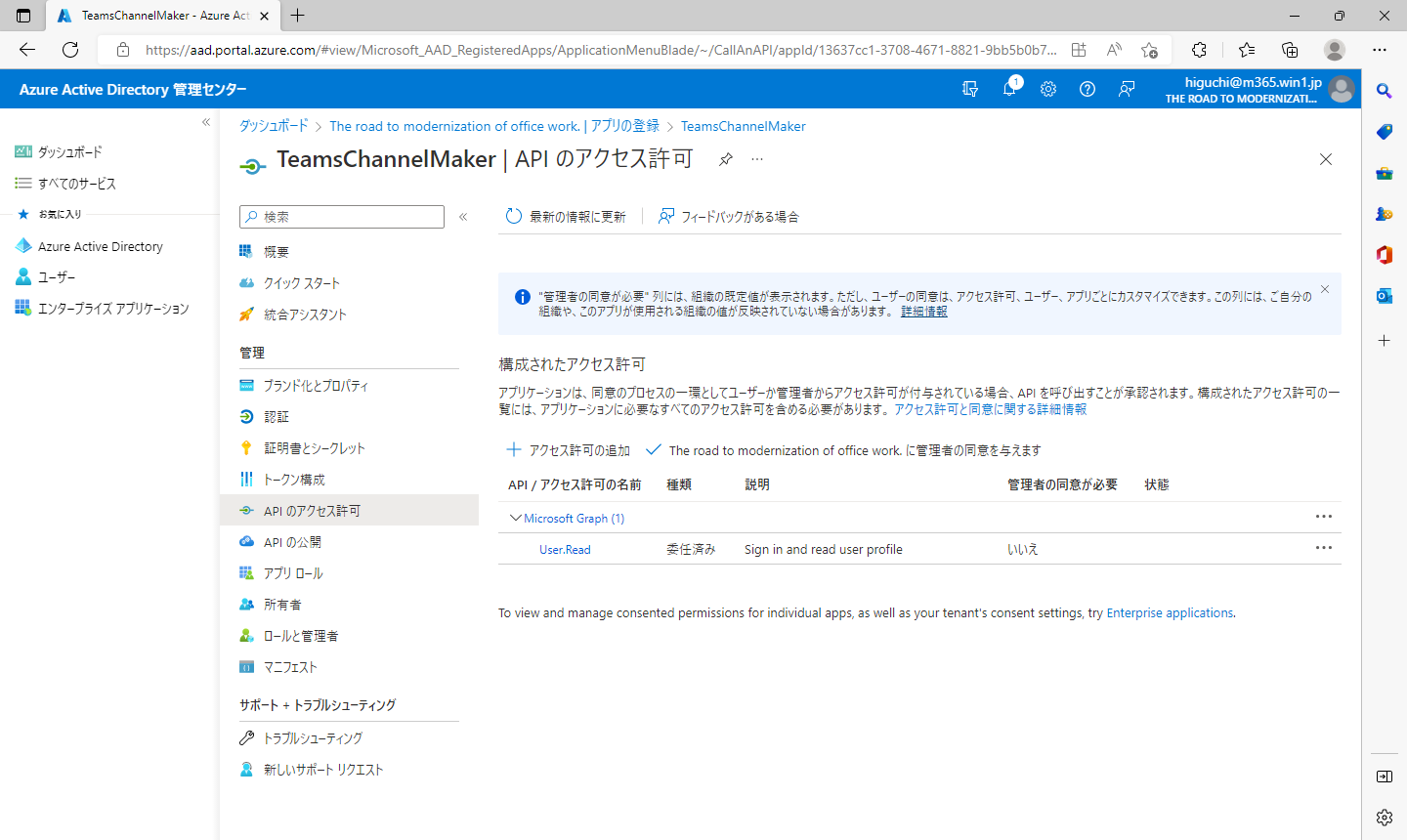Click the blade menu 検索 field
The image size is (1407, 840).
coord(342,217)
